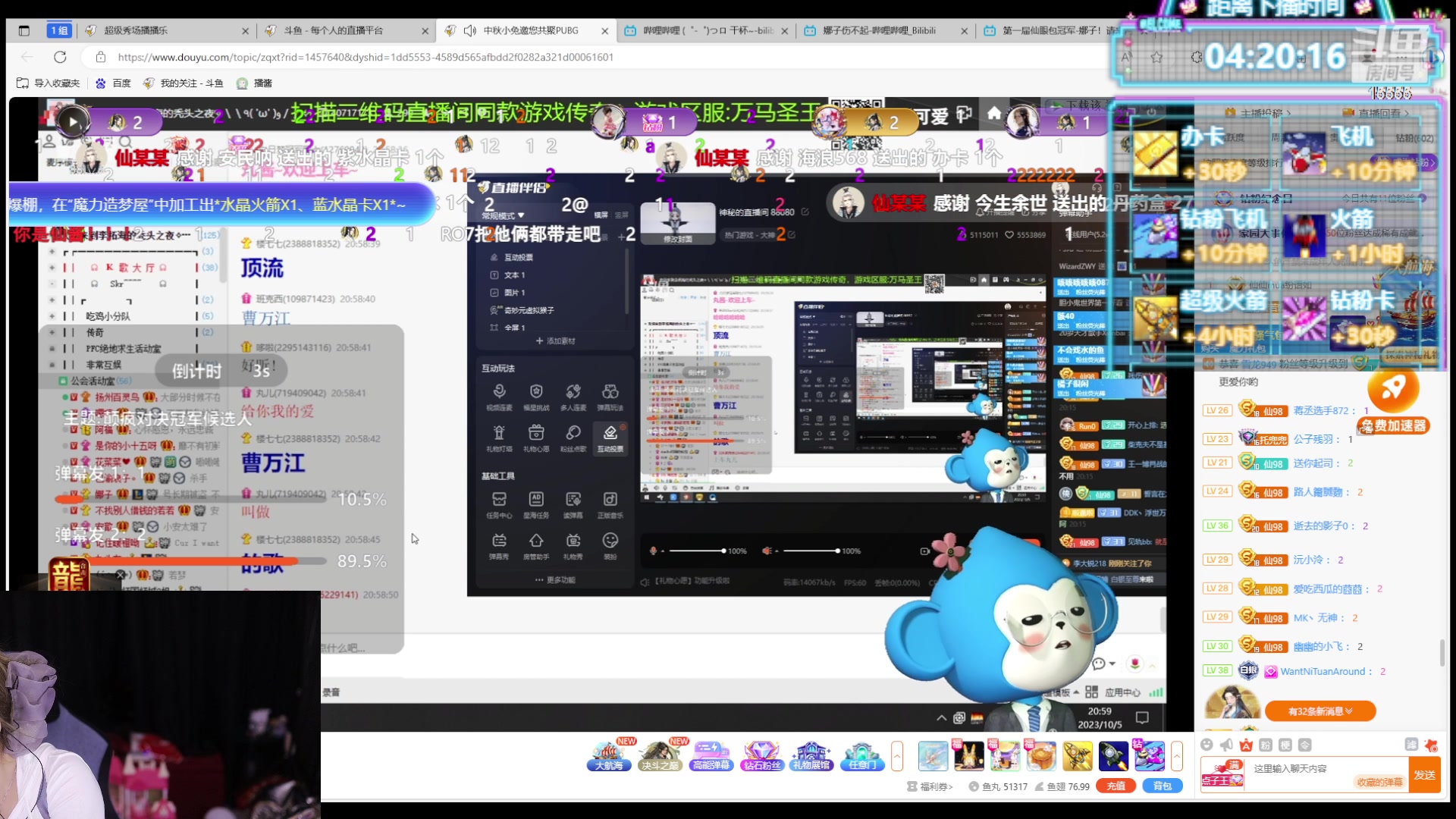1456x819 pixels.
Task: Click the 充值 recharge button
Action: pos(1116,786)
